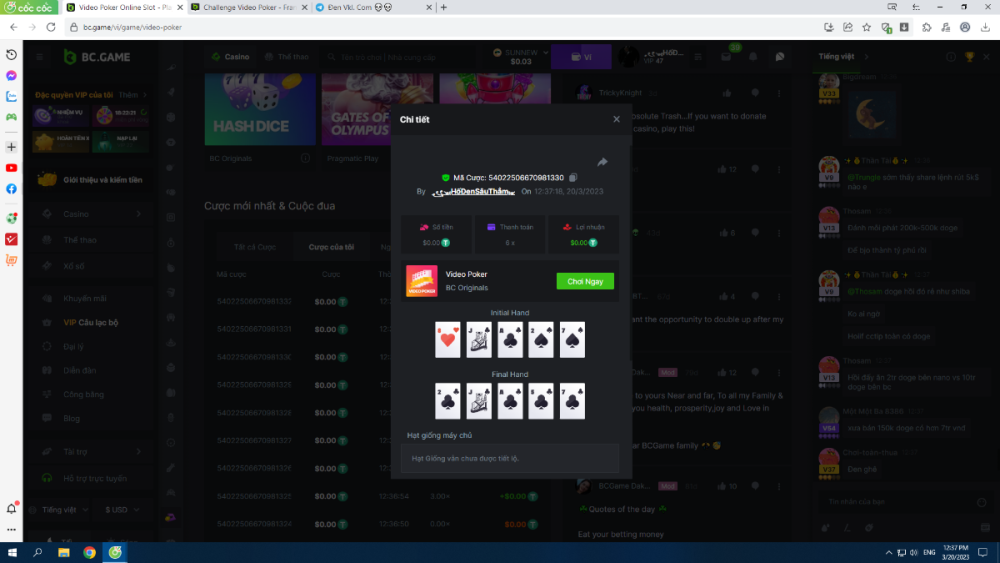This screenshot has height=563, width=1000.
Task: Click the sidebar notification bell icon
Action: point(12,508)
